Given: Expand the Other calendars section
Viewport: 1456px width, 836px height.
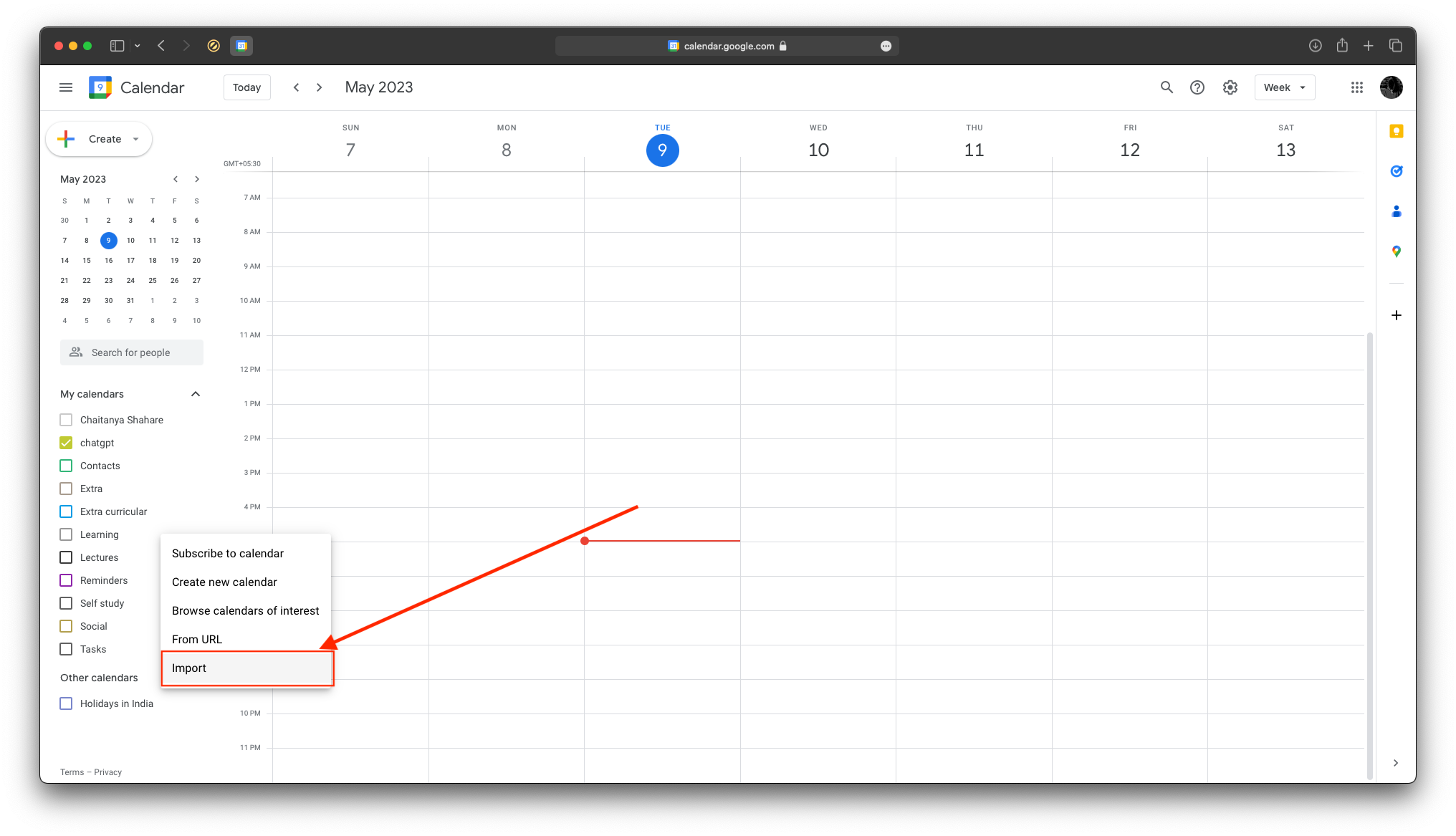Looking at the screenshot, I should coord(196,677).
